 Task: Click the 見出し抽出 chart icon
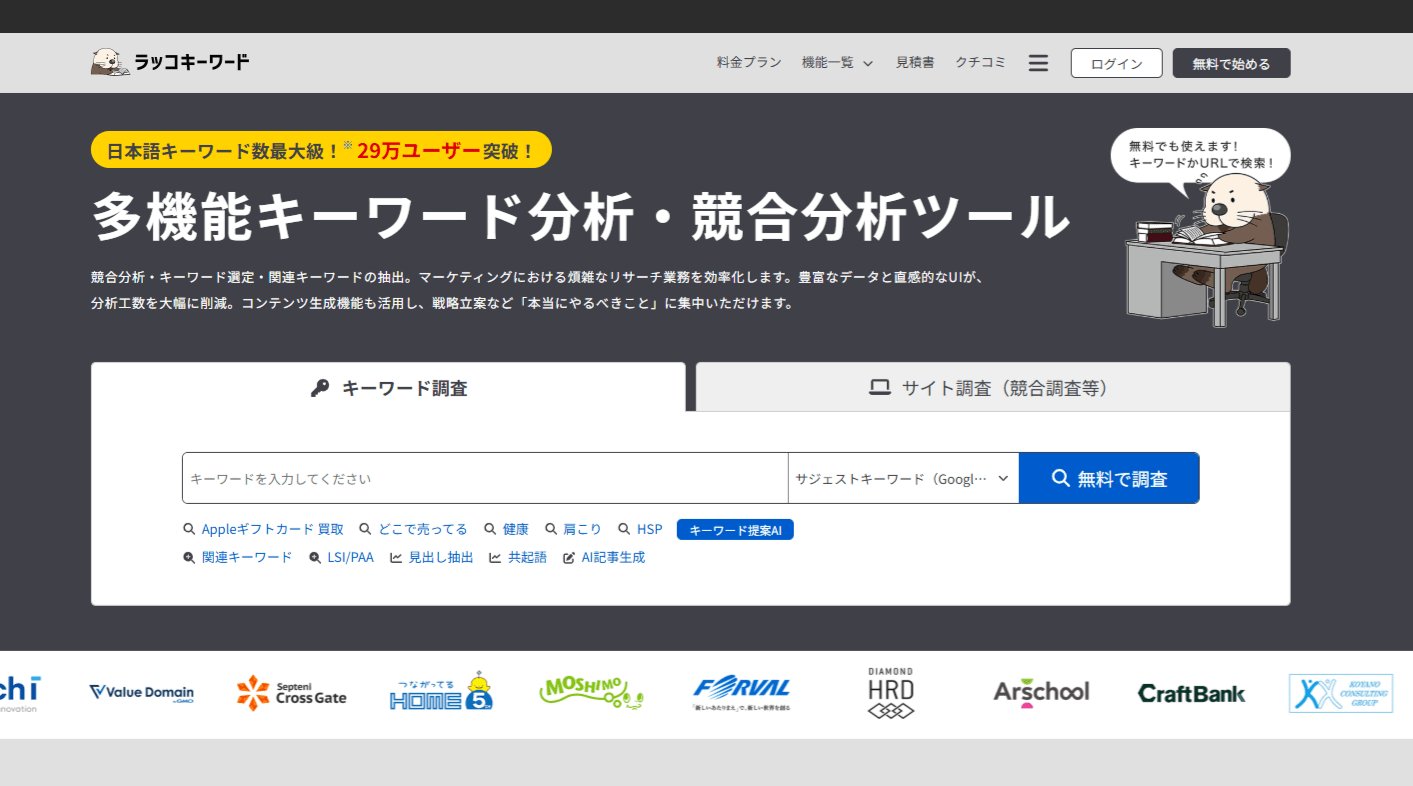click(396, 558)
